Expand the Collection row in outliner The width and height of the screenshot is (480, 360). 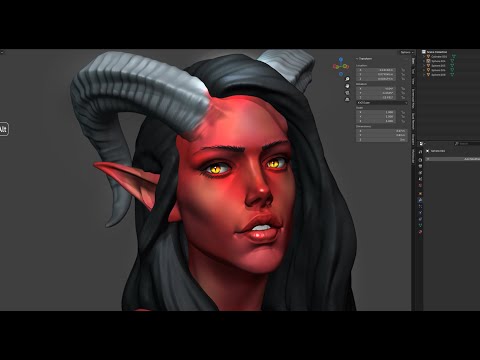pos(424,56)
